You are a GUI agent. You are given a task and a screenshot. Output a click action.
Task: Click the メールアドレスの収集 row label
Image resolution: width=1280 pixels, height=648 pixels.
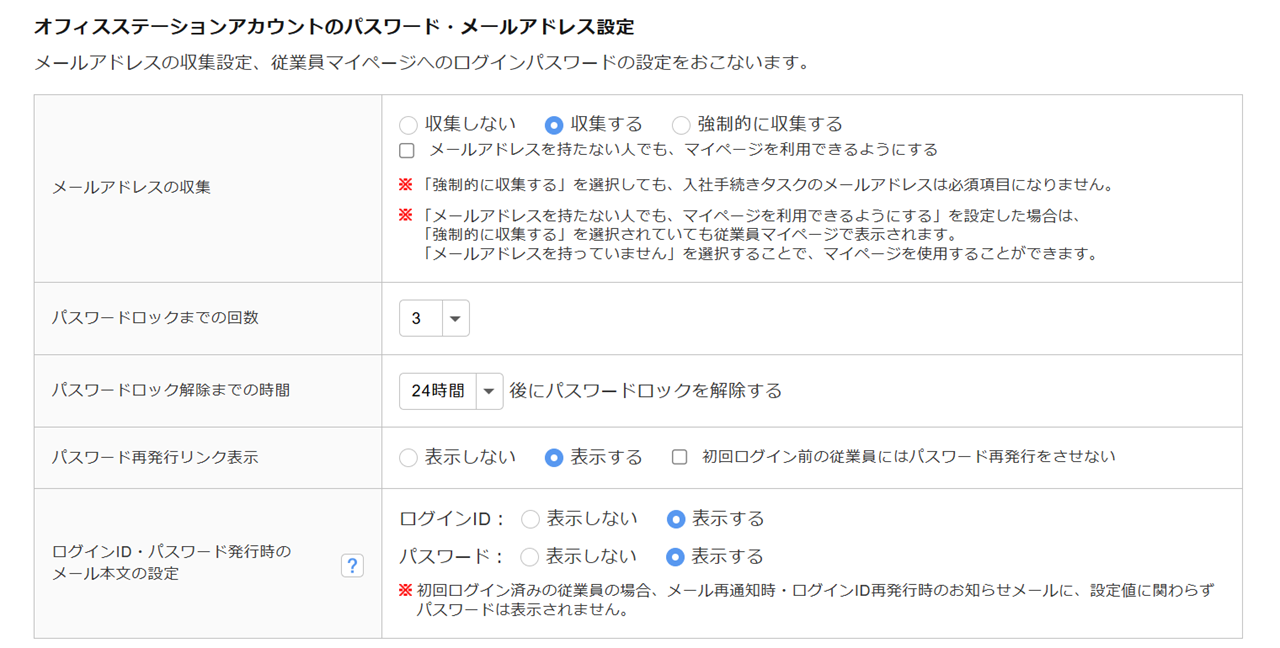(x=131, y=187)
